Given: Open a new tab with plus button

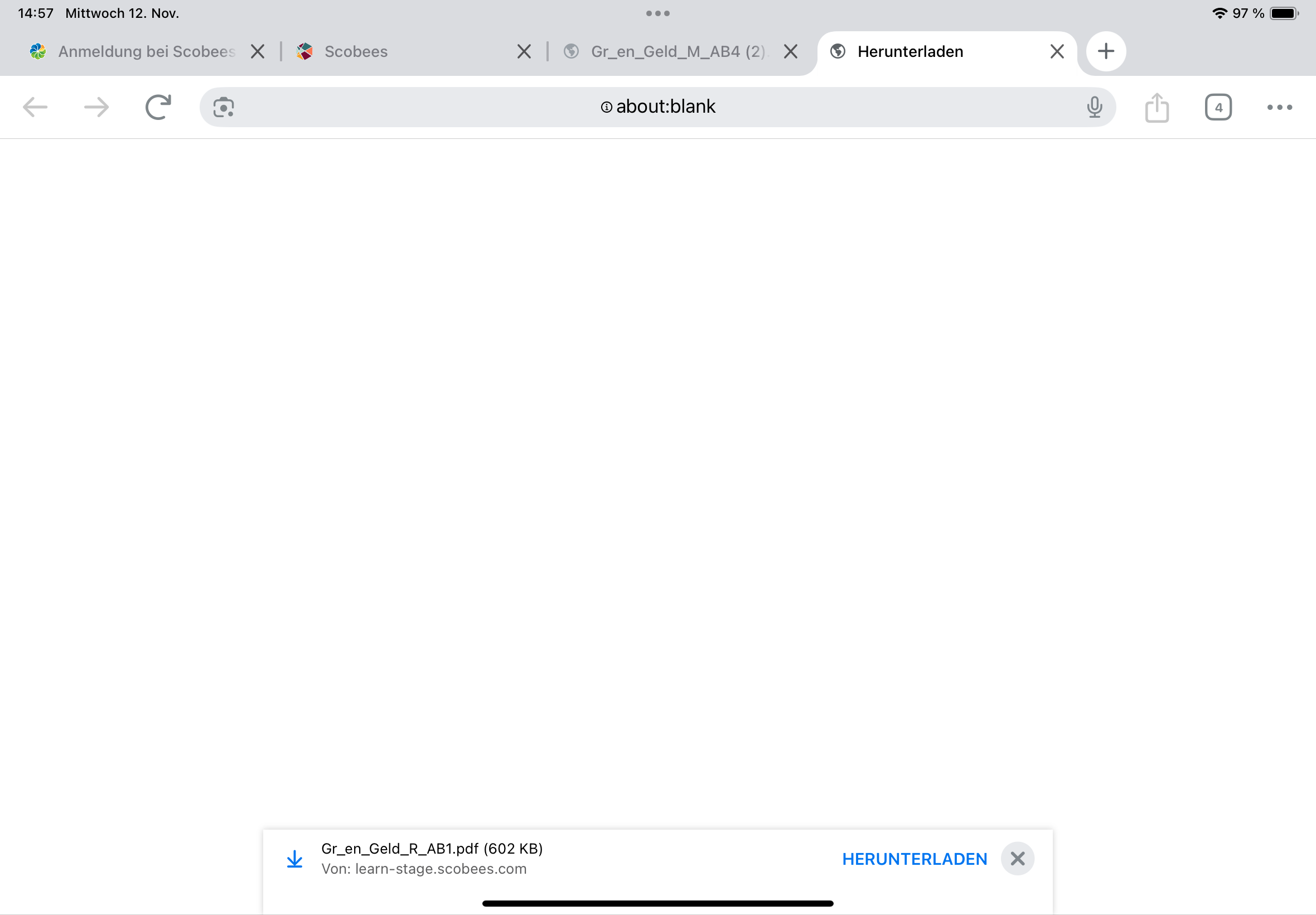Looking at the screenshot, I should pos(1106,51).
